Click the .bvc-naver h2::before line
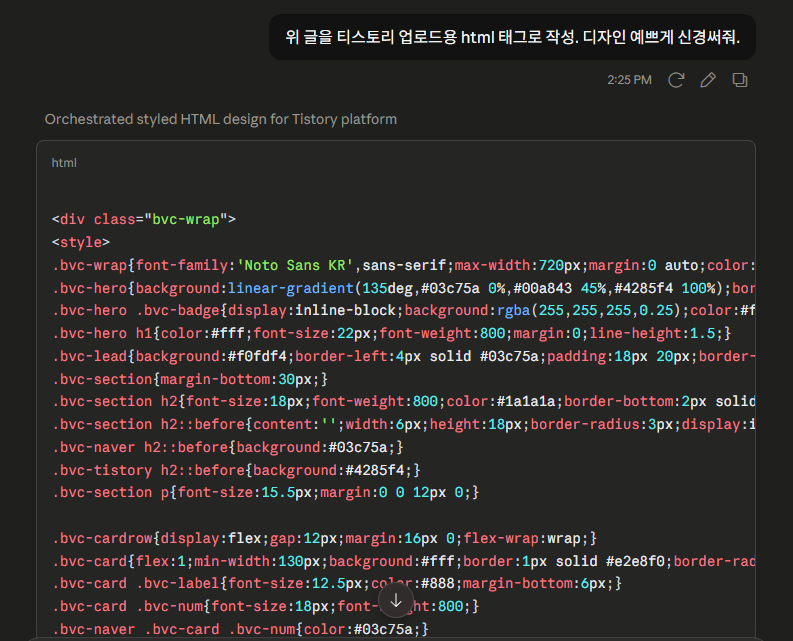 pyautogui.click(x=228, y=447)
